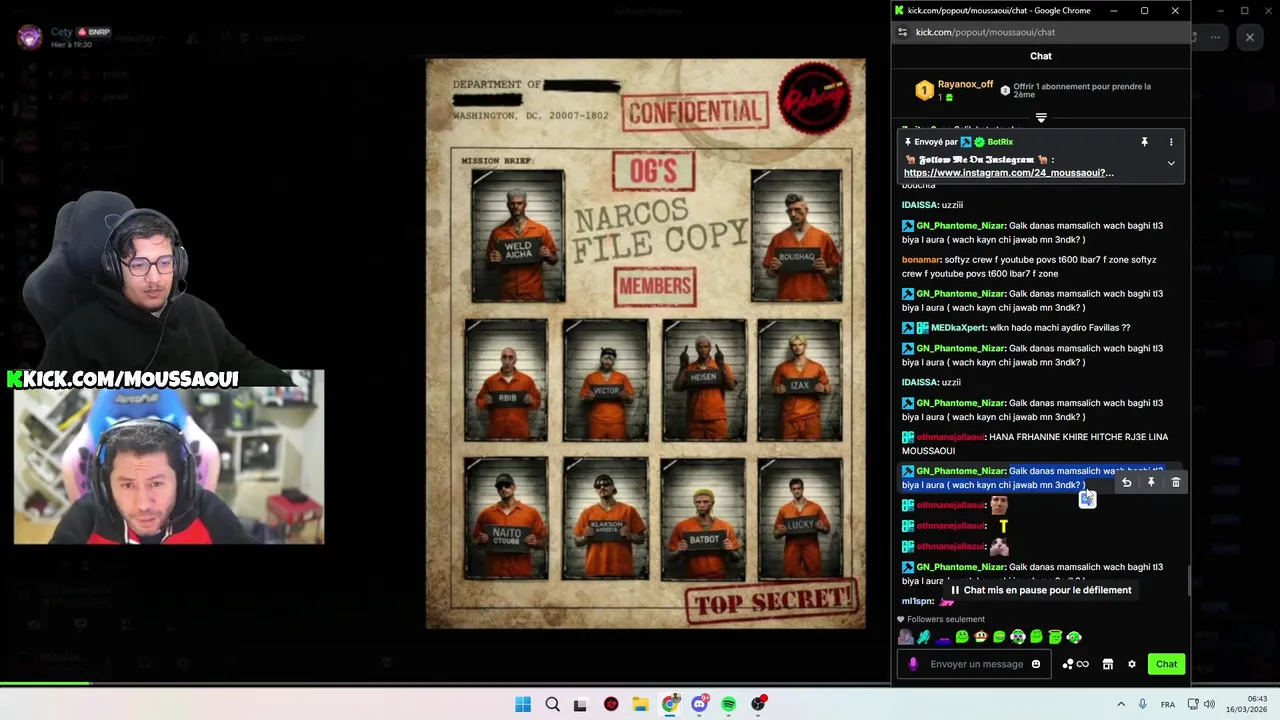The image size is (1280, 720).
Task: Expand the pinned BotRix message chevron
Action: (x=1171, y=163)
